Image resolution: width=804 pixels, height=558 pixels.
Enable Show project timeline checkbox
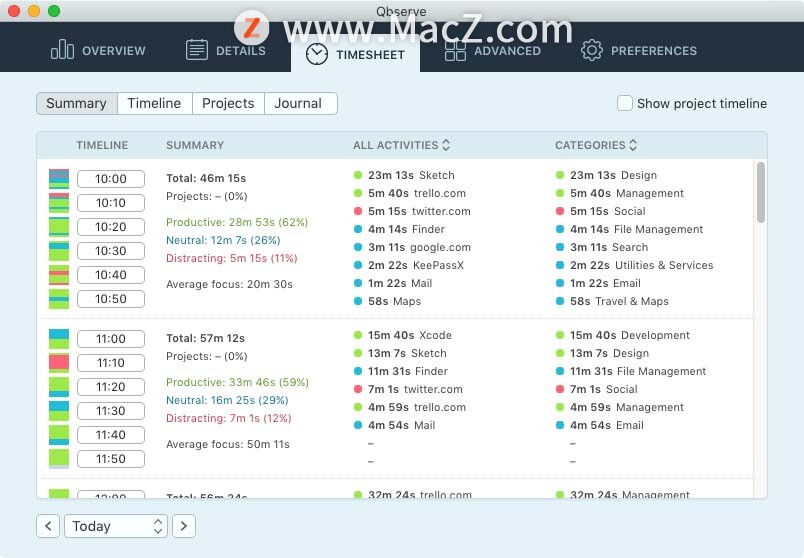[x=625, y=103]
